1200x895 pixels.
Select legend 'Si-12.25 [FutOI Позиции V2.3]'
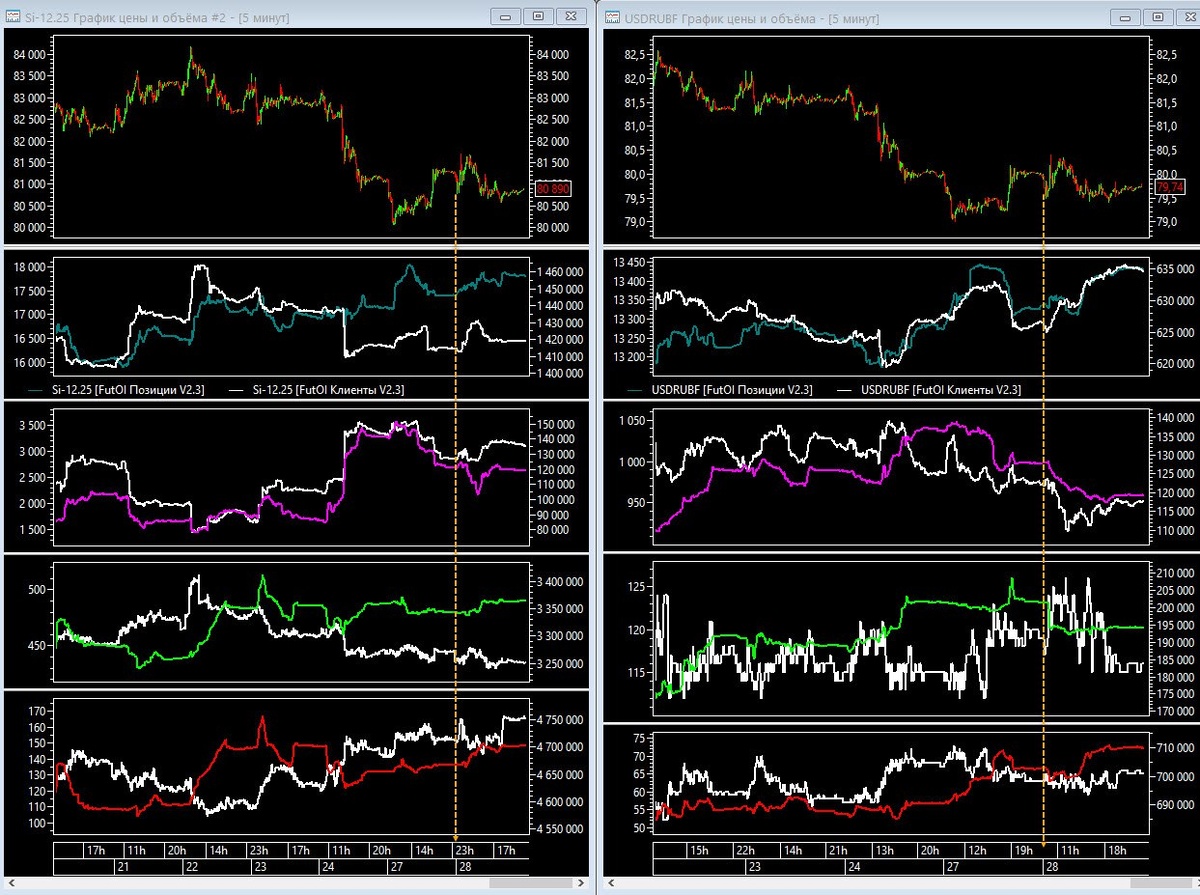point(130,389)
